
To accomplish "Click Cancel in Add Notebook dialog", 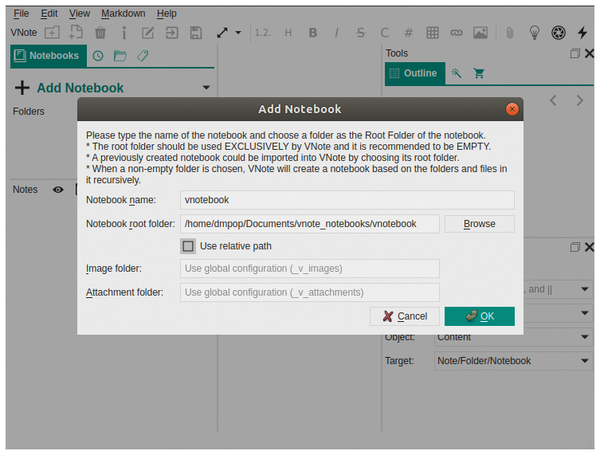I will point(404,316).
